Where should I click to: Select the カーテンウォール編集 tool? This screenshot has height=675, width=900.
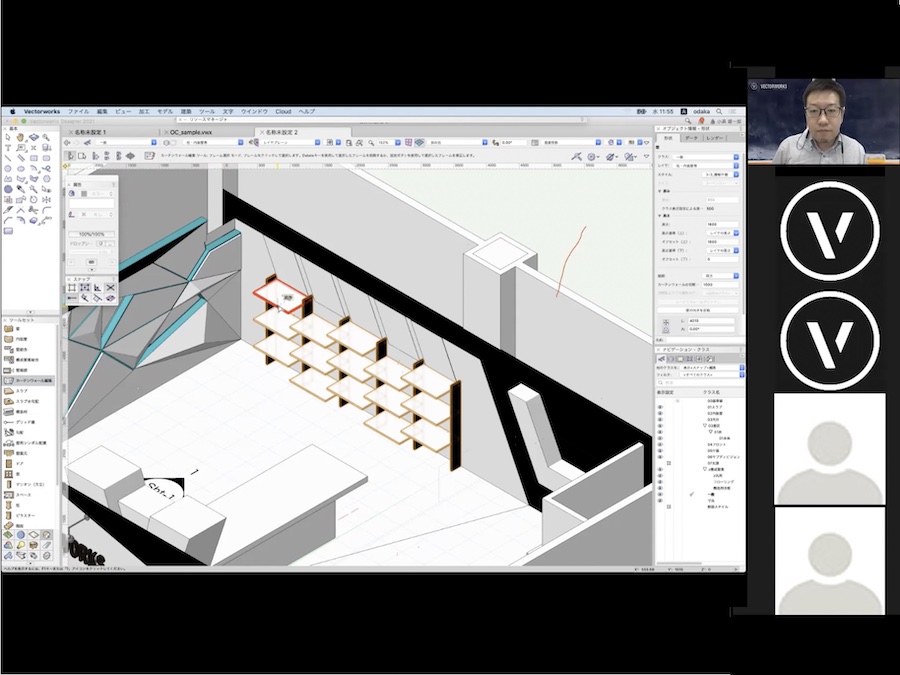tap(29, 381)
